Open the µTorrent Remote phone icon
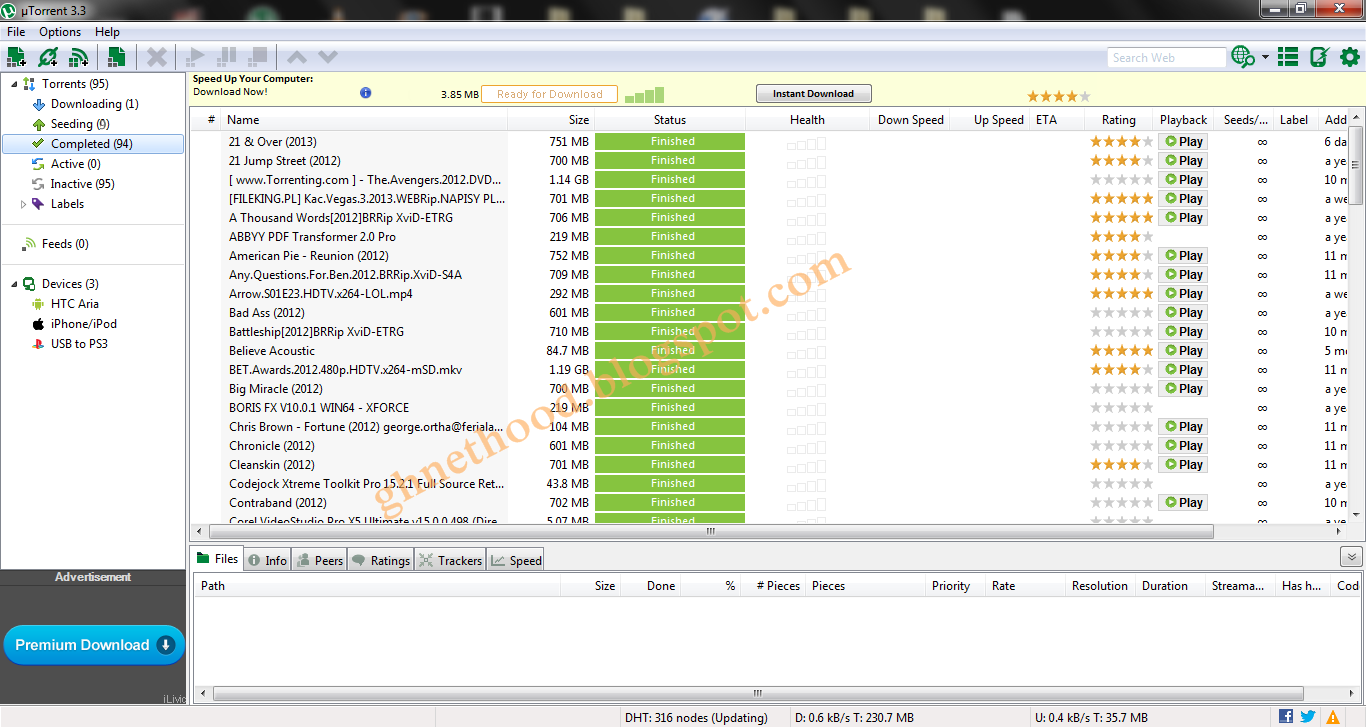 click(1319, 57)
